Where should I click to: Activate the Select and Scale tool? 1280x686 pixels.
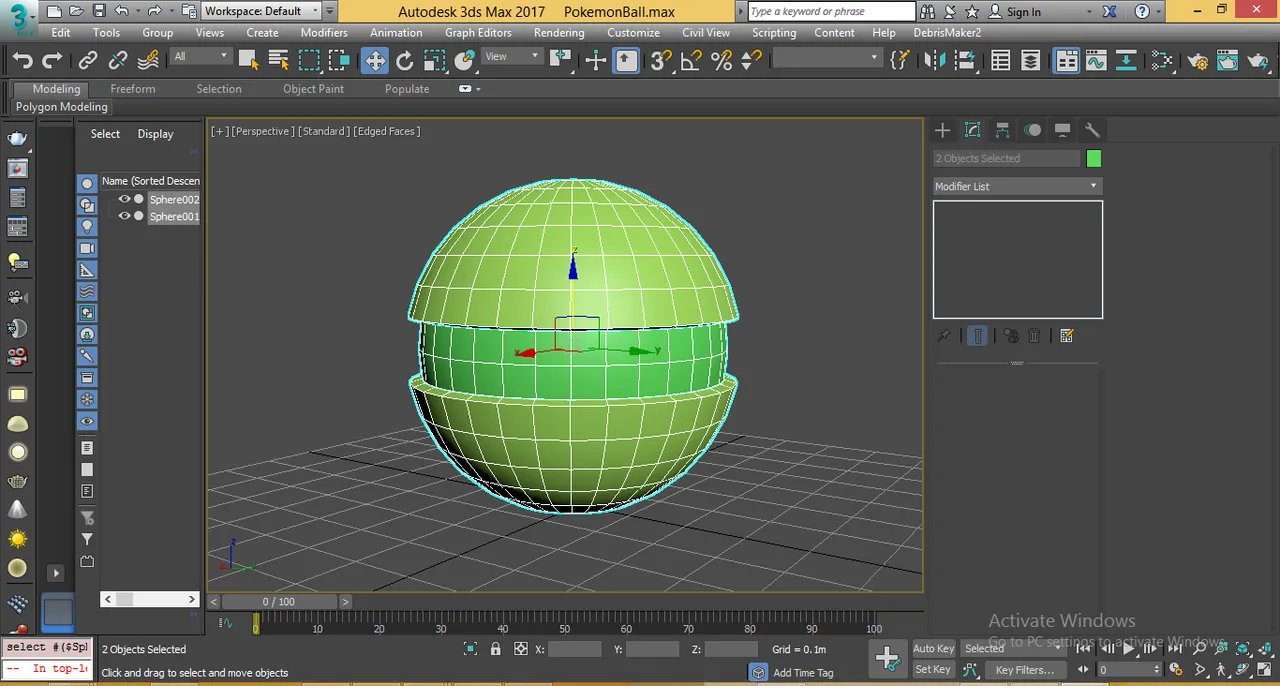click(x=434, y=61)
